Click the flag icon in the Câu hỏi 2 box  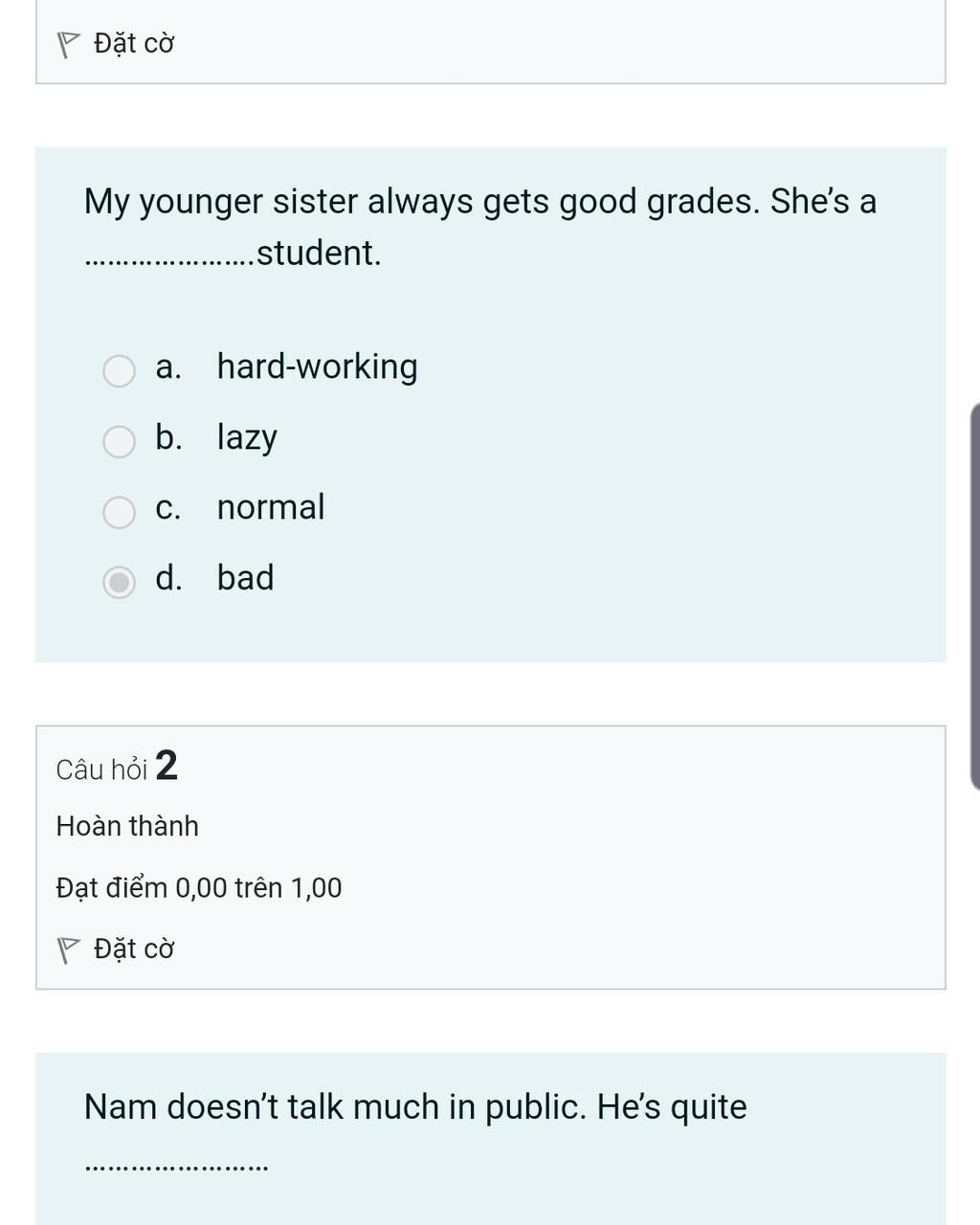68,950
